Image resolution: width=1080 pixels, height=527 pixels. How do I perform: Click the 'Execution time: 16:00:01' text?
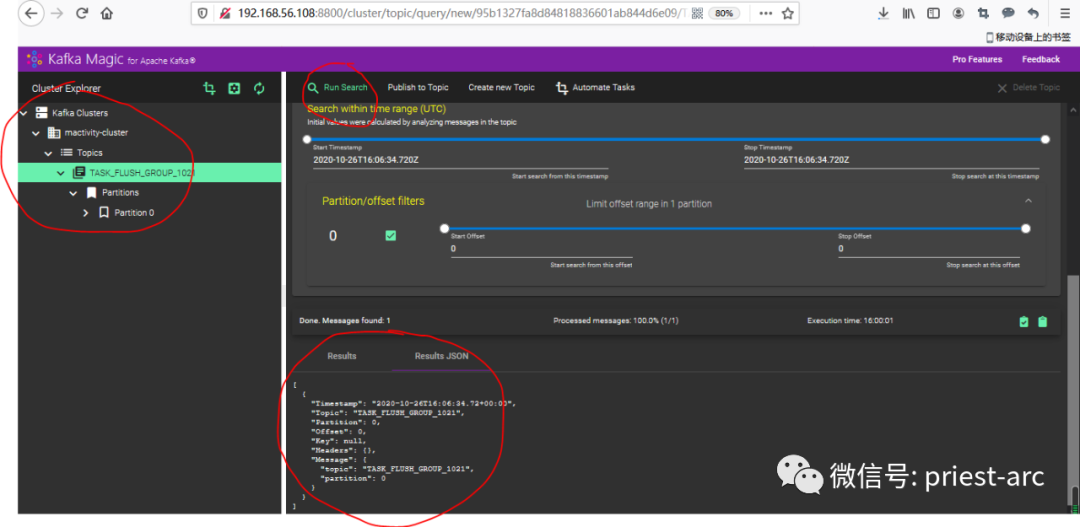[x=850, y=321]
